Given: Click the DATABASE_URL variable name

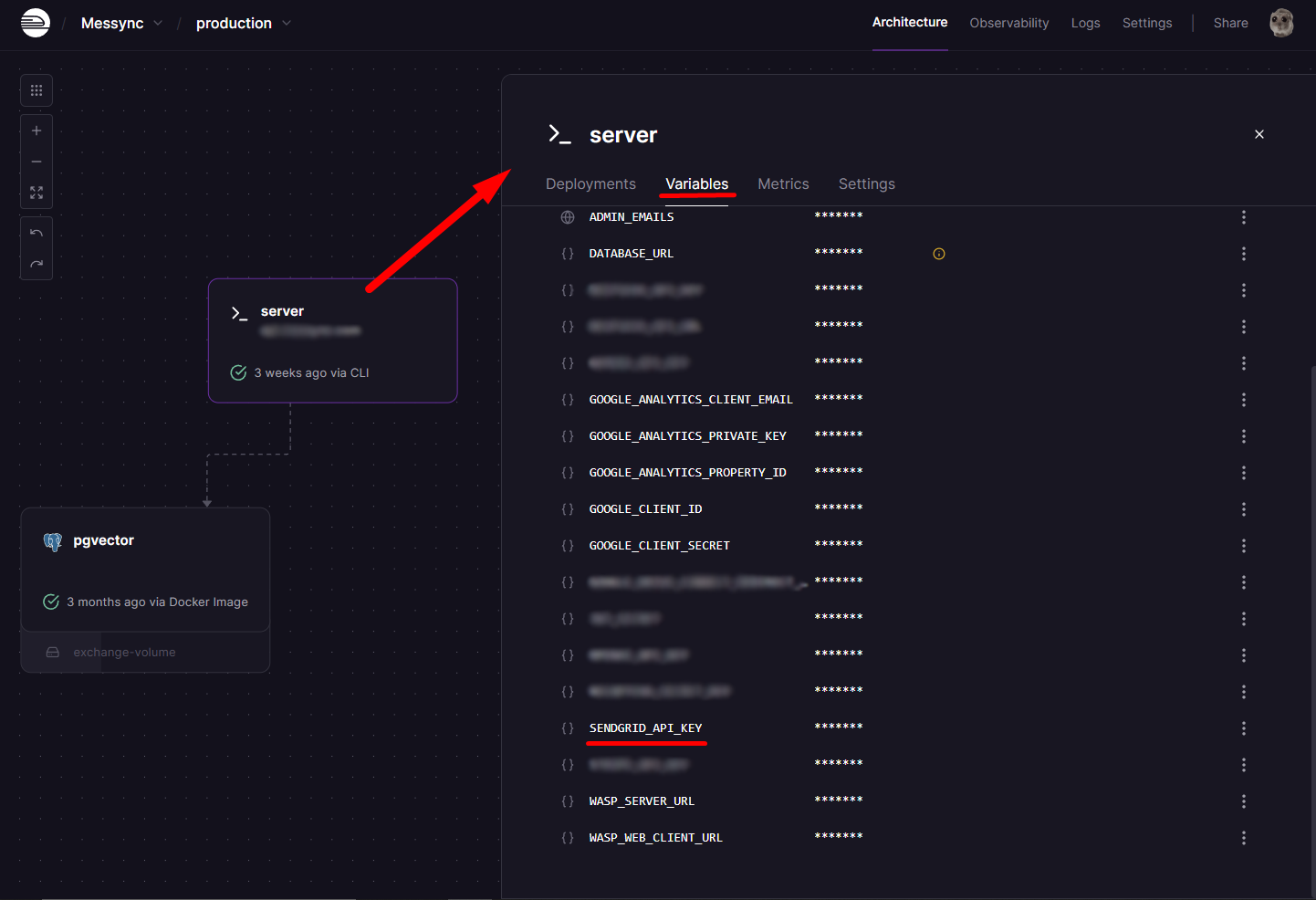Looking at the screenshot, I should coord(632,254).
